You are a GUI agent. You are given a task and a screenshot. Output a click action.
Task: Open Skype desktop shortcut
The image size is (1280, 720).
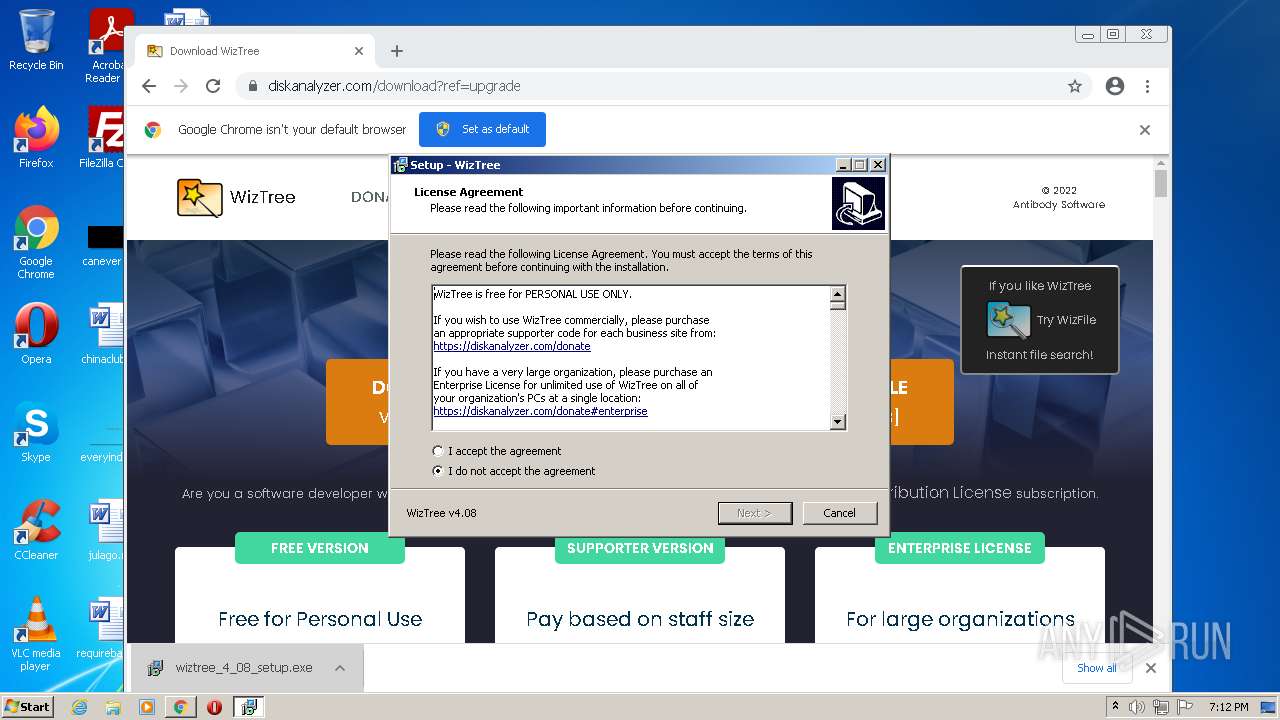point(36,432)
